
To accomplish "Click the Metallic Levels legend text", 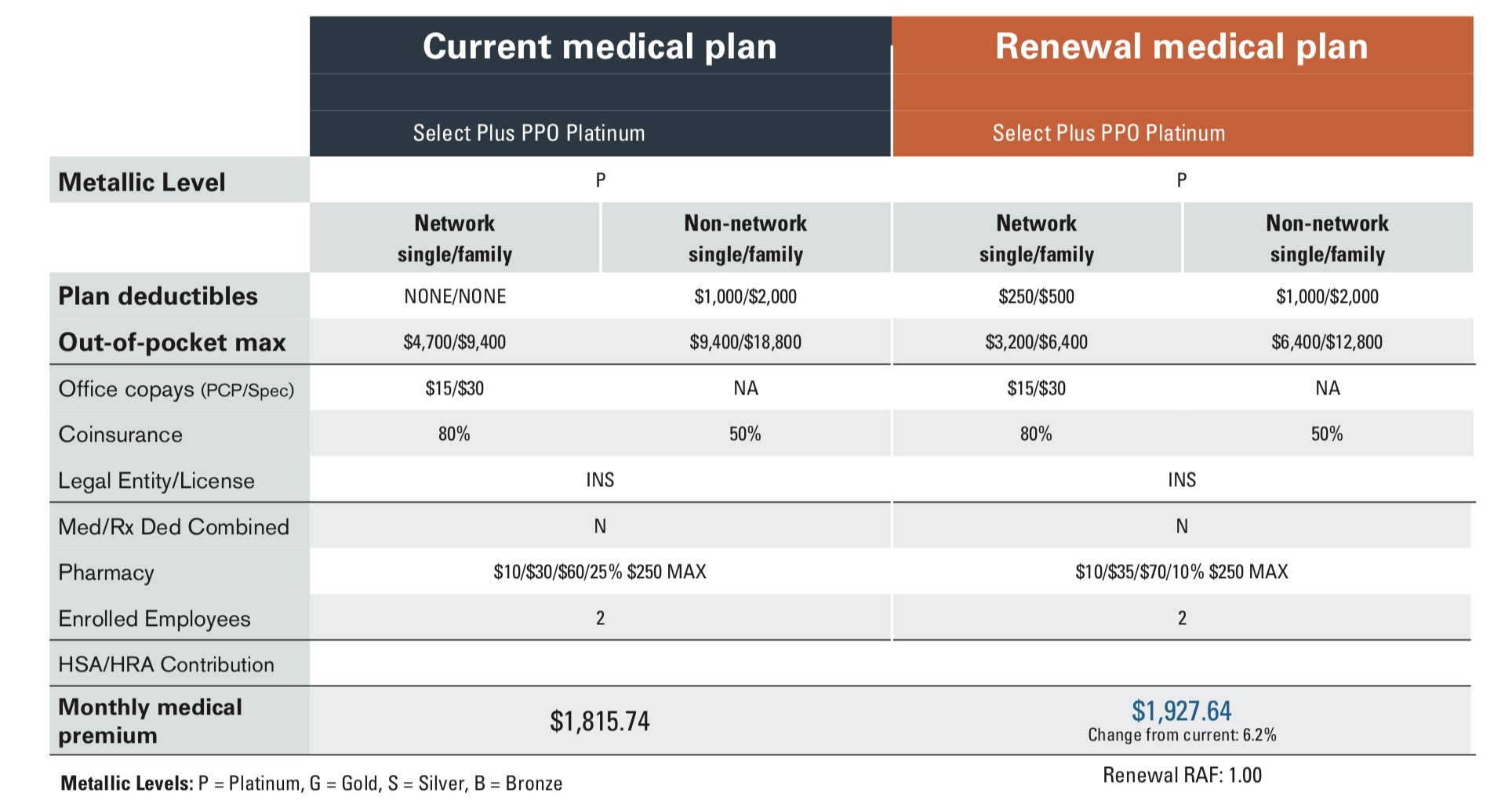I will point(311,784).
